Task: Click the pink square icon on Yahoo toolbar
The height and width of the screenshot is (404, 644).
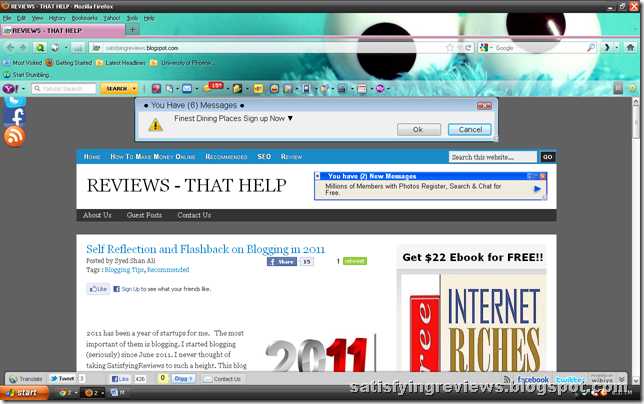Action: pyautogui.click(x=156, y=88)
